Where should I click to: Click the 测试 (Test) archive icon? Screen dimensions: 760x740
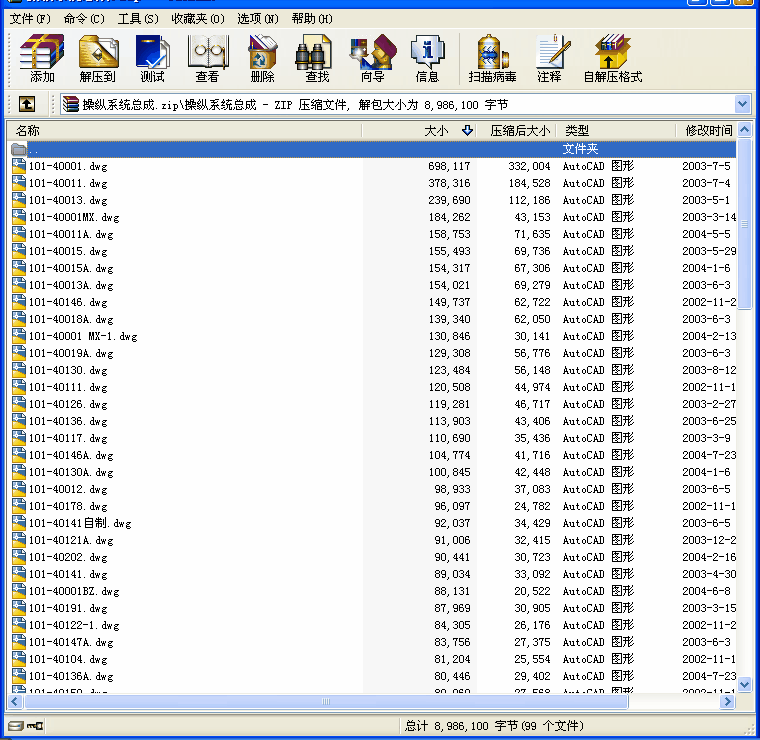152,58
